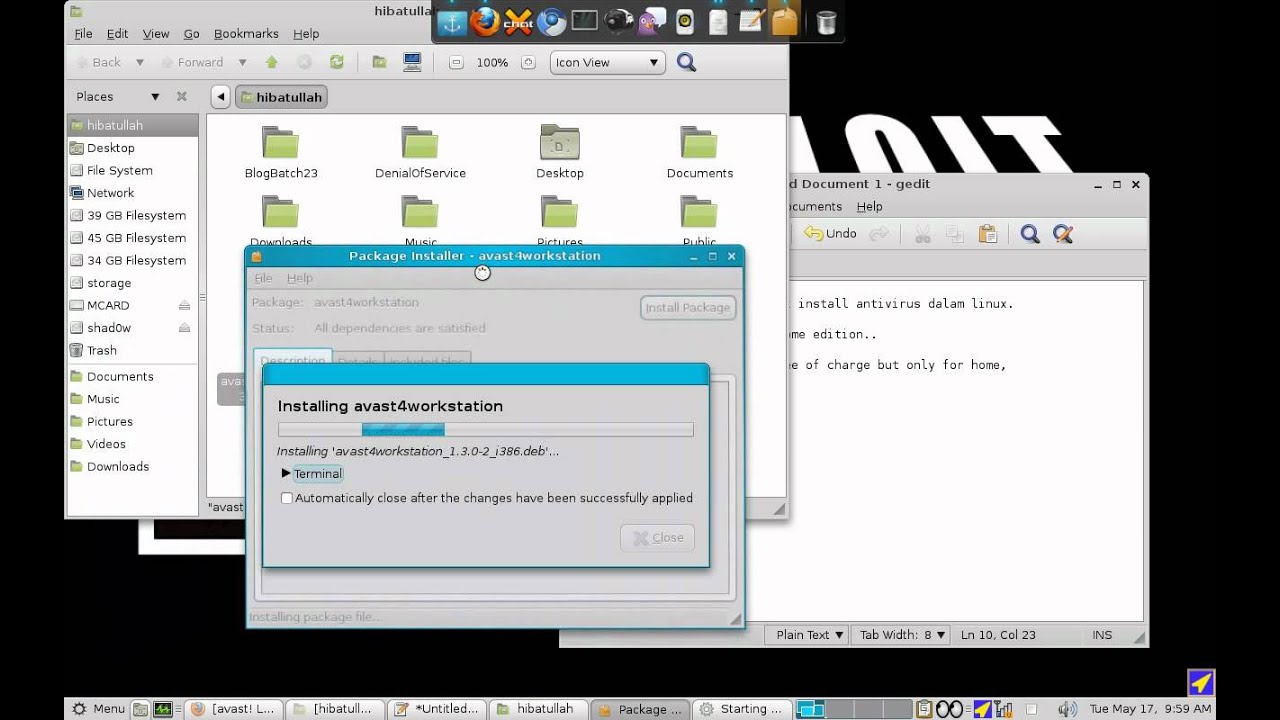Click the Find icon in gedit toolbar

(x=1030, y=233)
